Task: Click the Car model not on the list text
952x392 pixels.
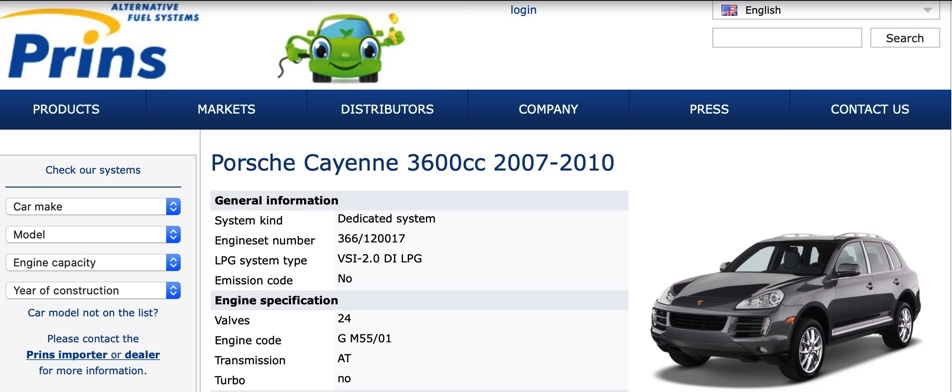Action: (93, 313)
